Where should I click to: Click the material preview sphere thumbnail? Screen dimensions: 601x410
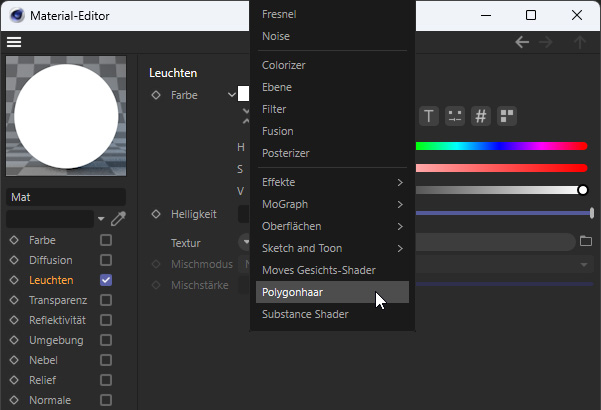(66, 116)
